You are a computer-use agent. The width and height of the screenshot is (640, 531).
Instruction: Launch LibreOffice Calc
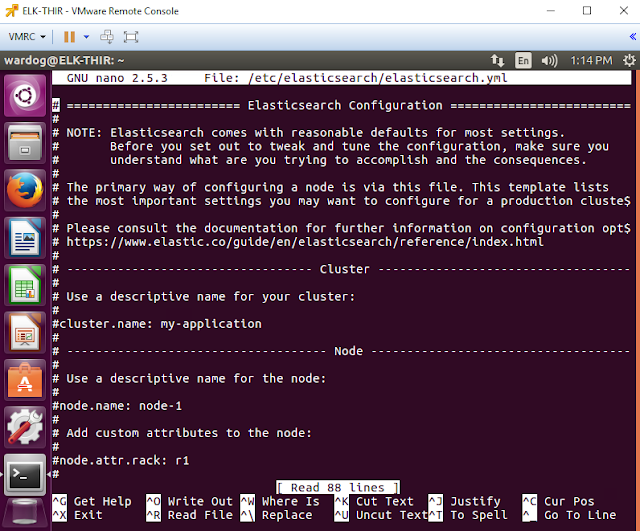25,285
